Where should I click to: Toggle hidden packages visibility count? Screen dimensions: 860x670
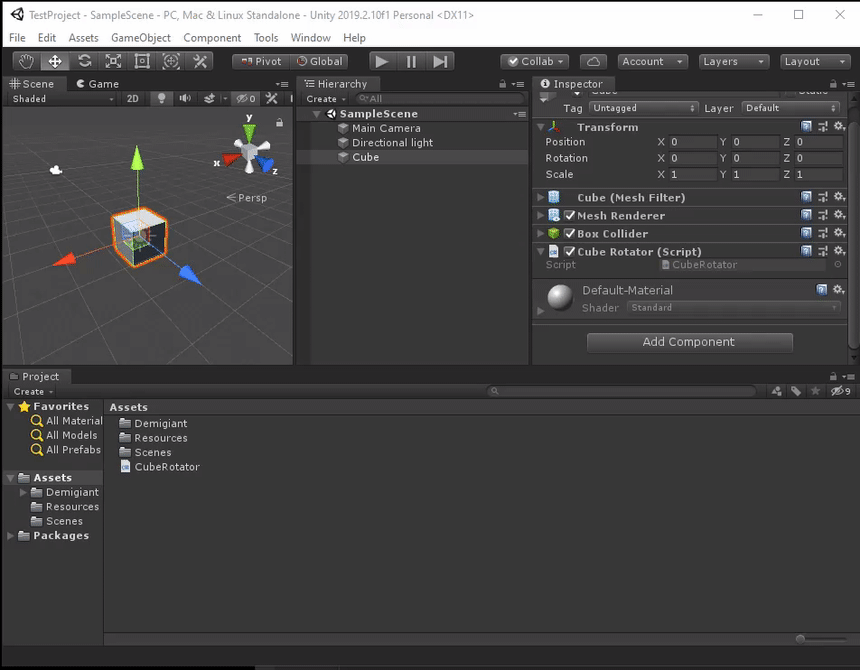(x=841, y=391)
